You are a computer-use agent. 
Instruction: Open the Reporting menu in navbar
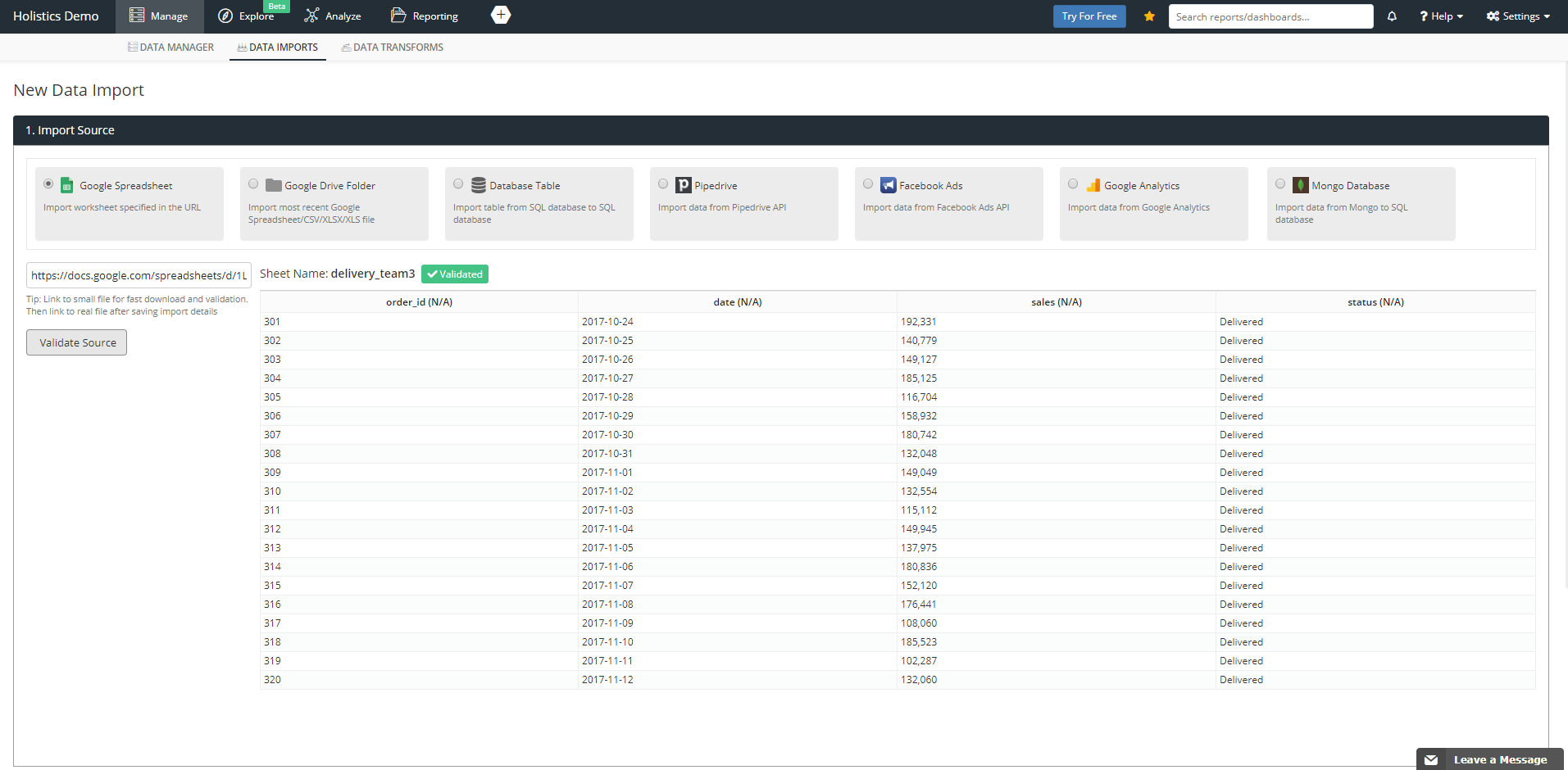point(425,16)
